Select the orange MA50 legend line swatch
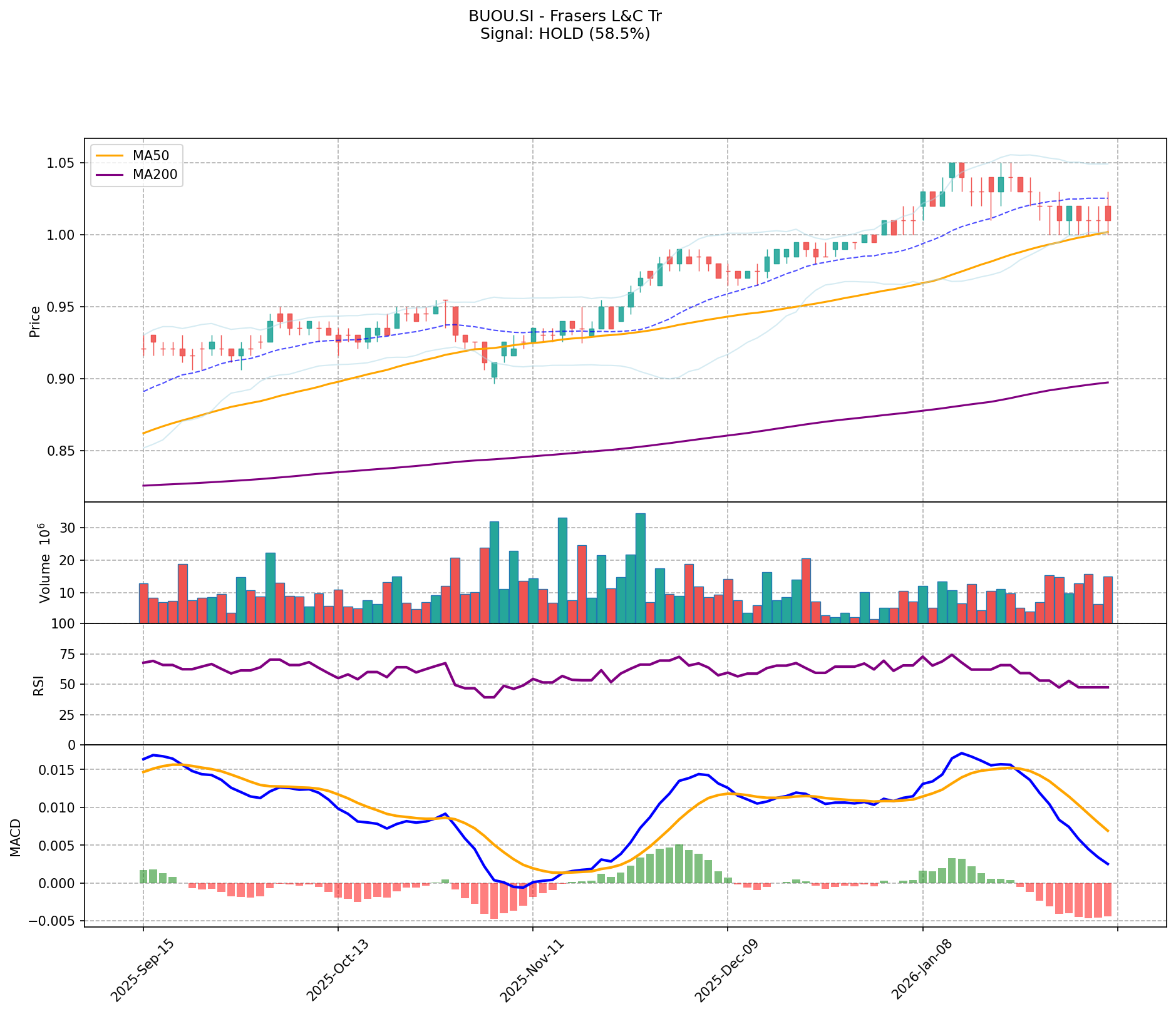This screenshot has width=1176, height=1014. click(x=110, y=154)
